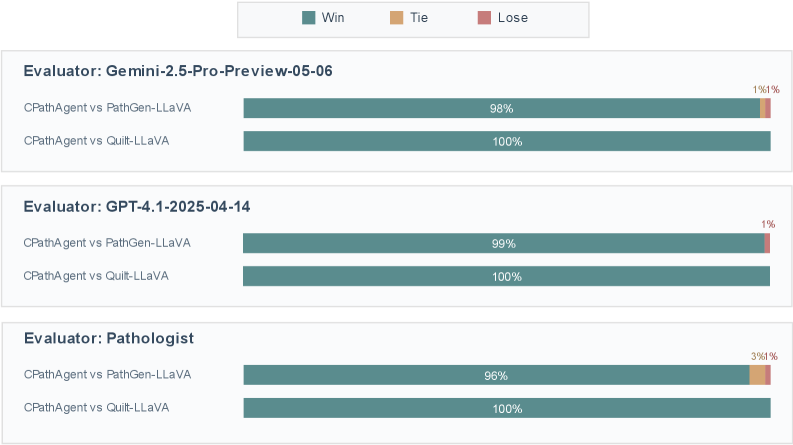This screenshot has width=793, height=445.
Task: Select the 'Lose' legend label text
Action: [512, 18]
